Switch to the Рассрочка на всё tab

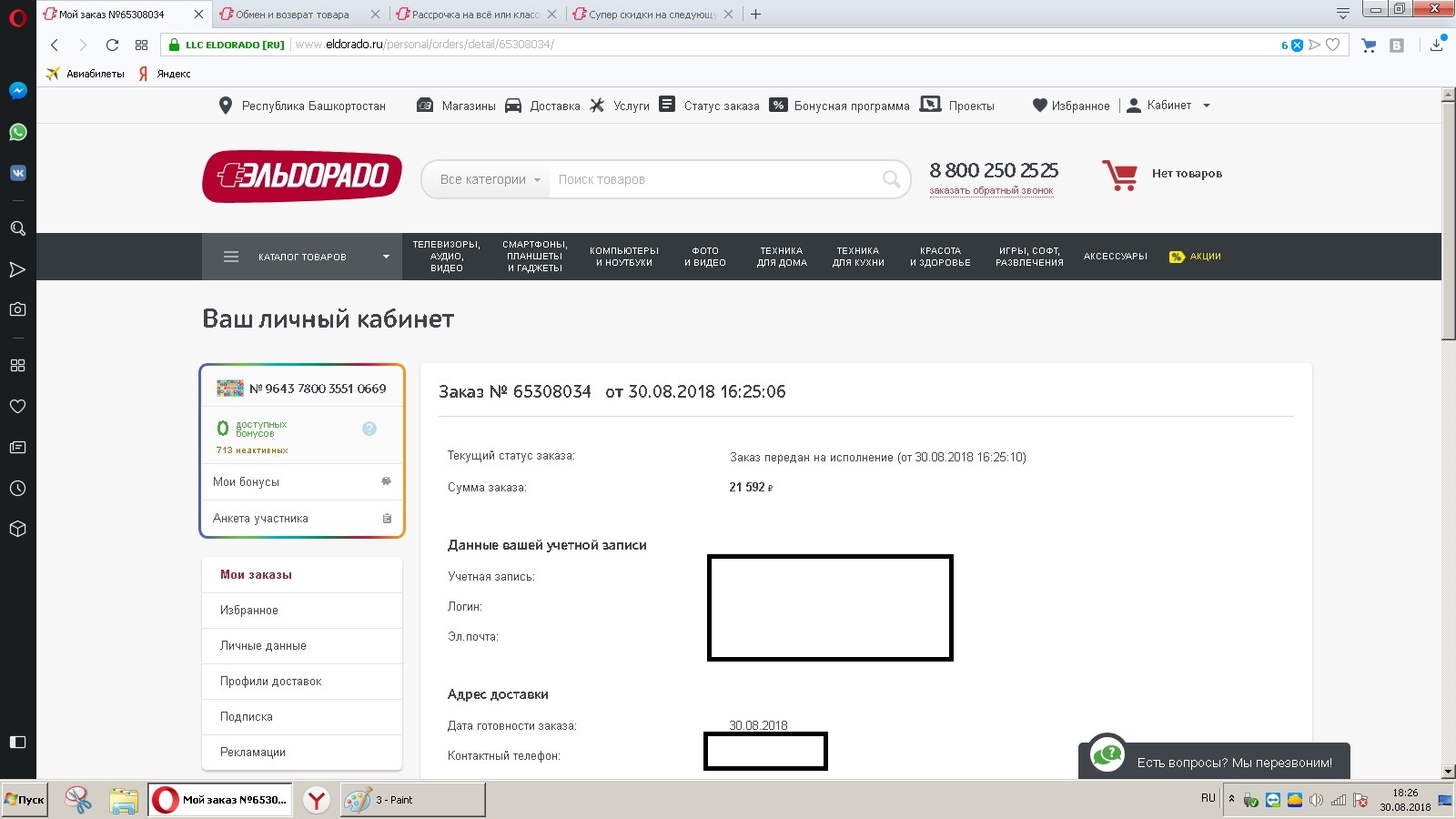pyautogui.click(x=474, y=15)
